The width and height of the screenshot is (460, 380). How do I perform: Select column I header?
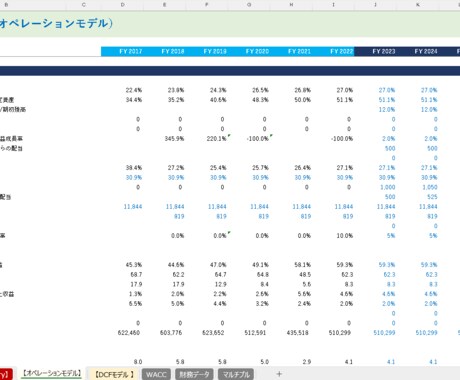333,5
